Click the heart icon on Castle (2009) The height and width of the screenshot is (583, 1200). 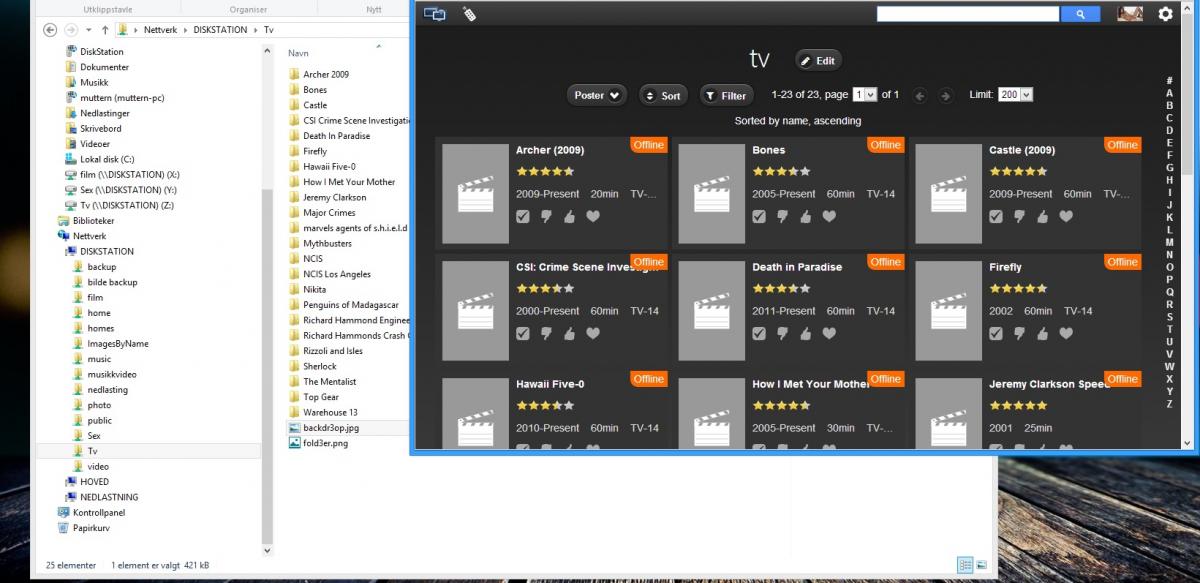point(1066,217)
